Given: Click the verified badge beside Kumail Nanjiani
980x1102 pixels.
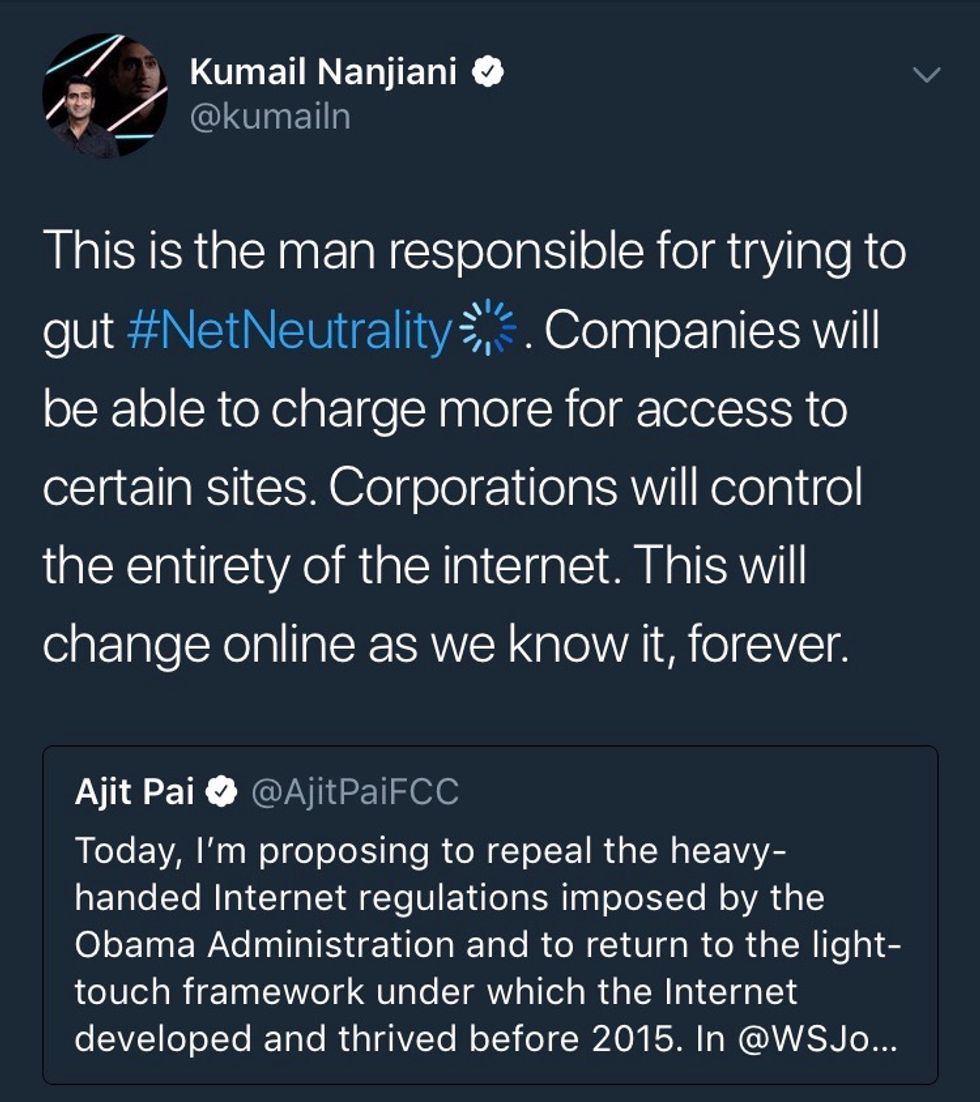Looking at the screenshot, I should point(488,72).
